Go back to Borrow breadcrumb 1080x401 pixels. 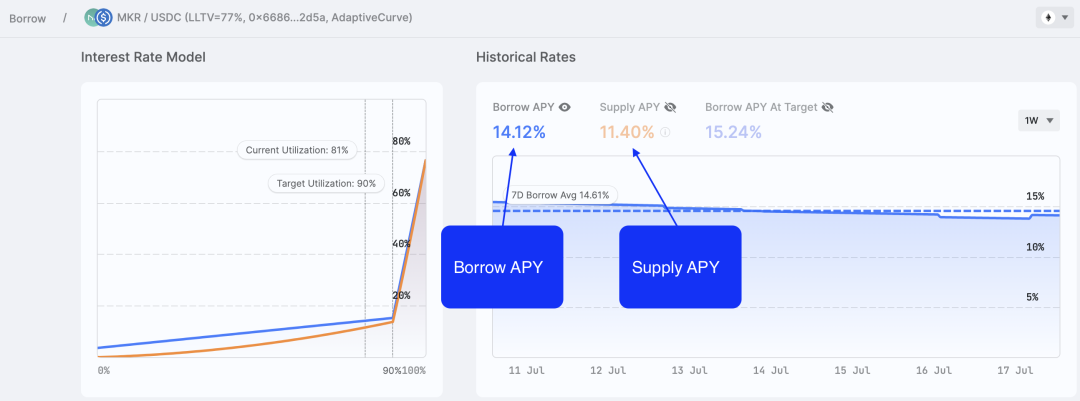pyautogui.click(x=28, y=18)
